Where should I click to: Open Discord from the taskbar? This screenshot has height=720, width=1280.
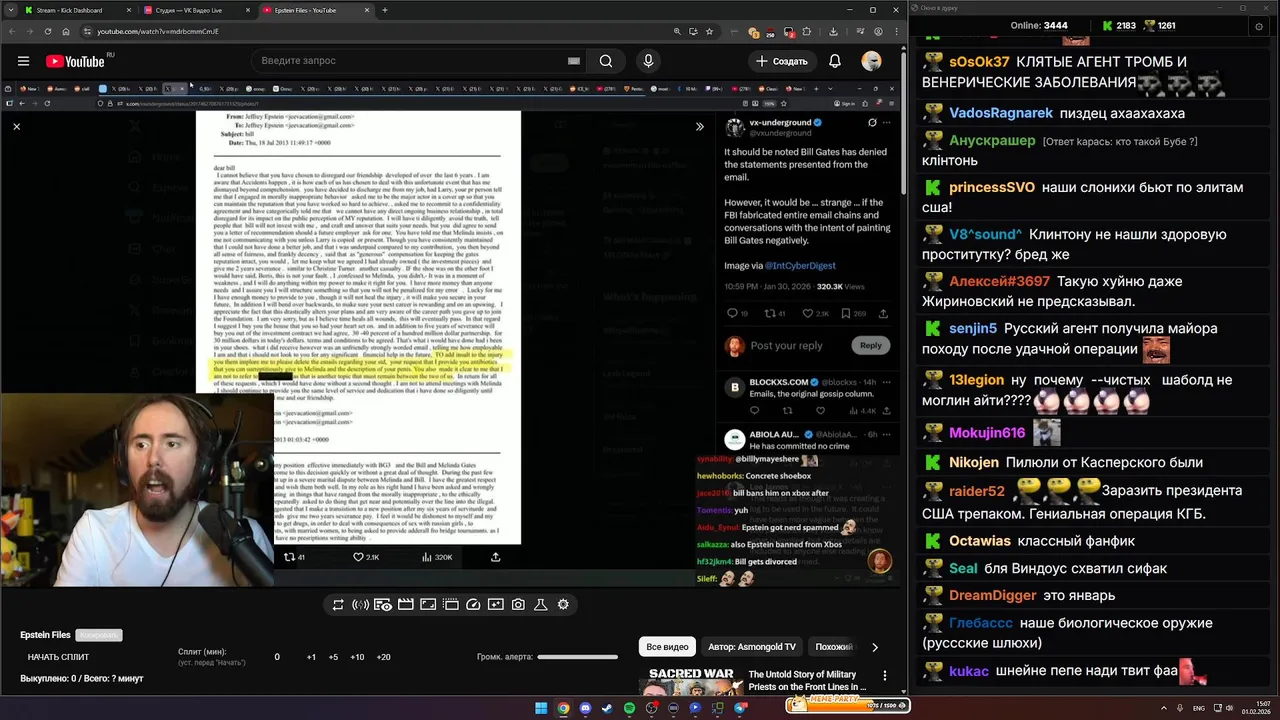585,708
